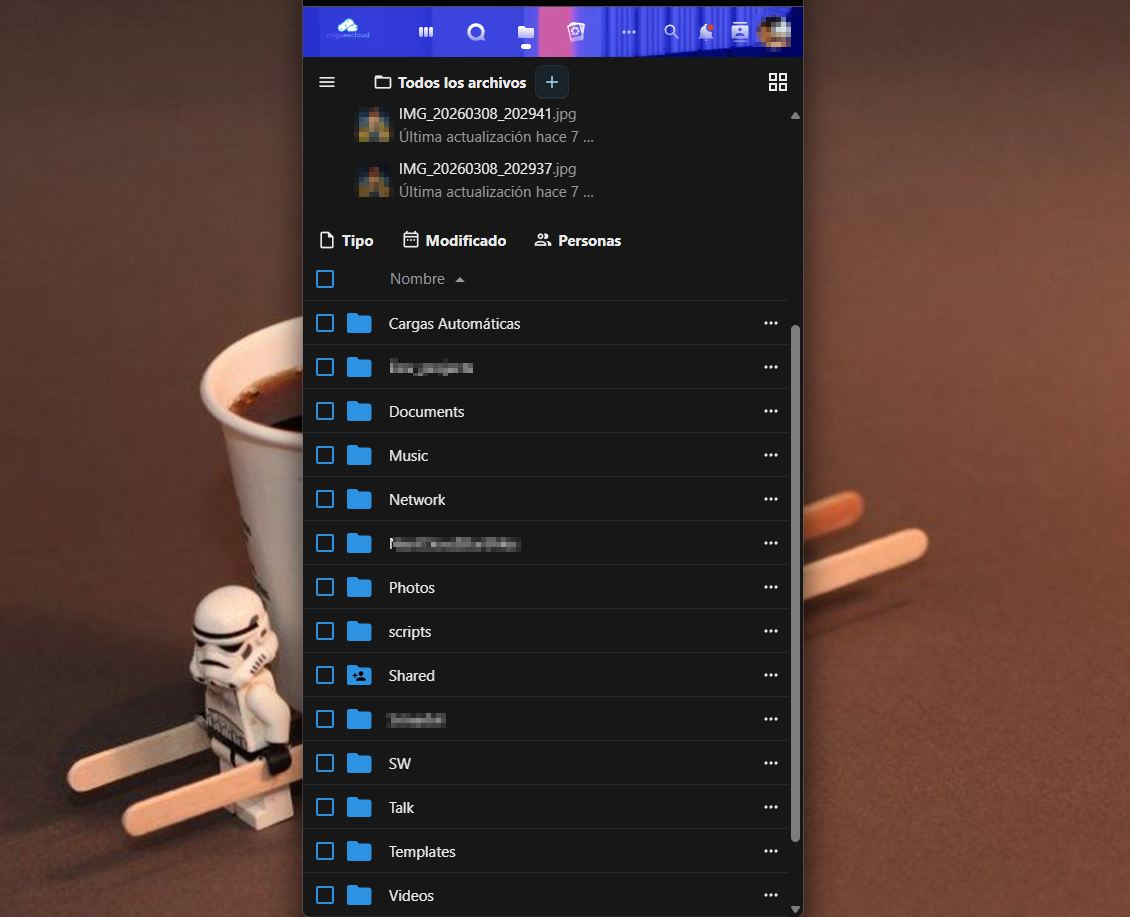This screenshot has height=917, width=1130.
Task: Open the notifications bell
Action: coord(706,32)
